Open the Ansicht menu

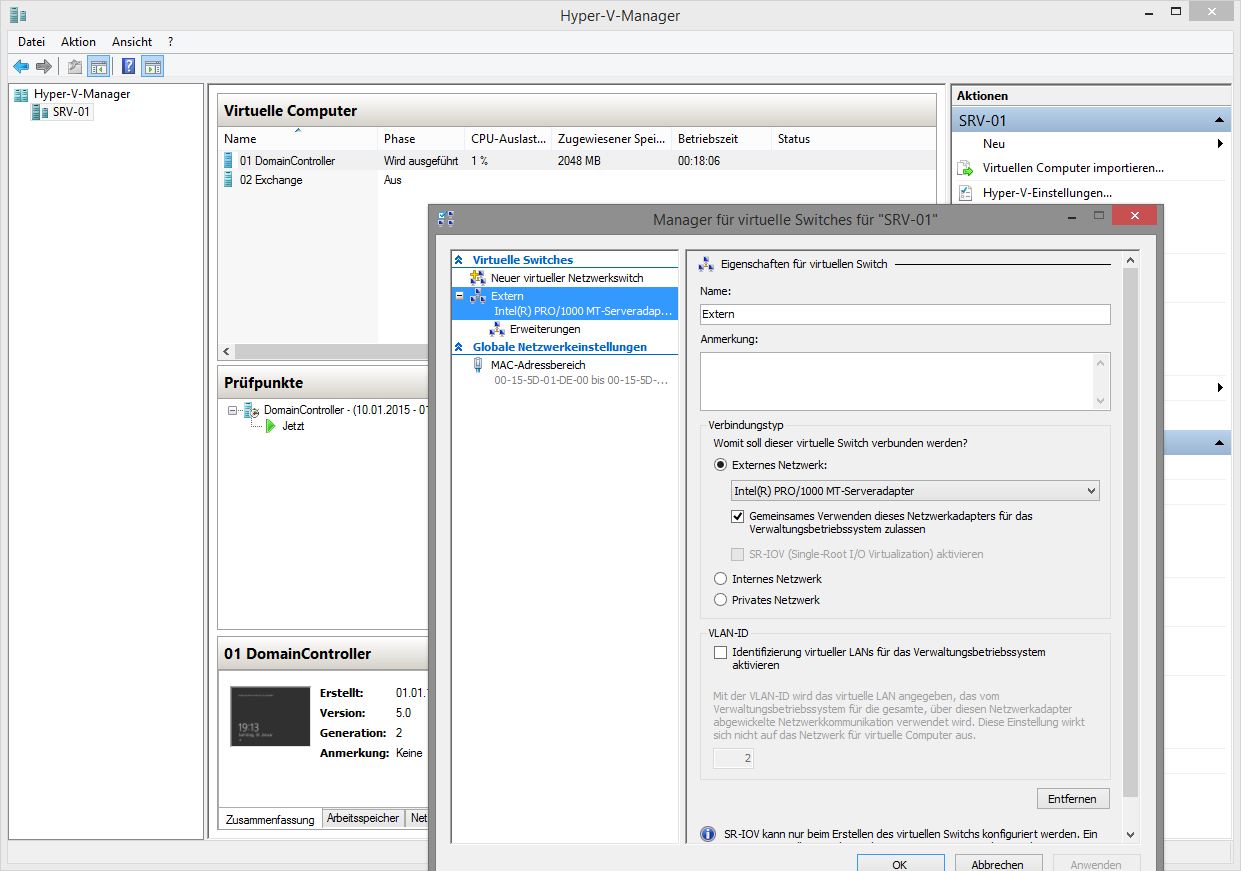pos(132,42)
